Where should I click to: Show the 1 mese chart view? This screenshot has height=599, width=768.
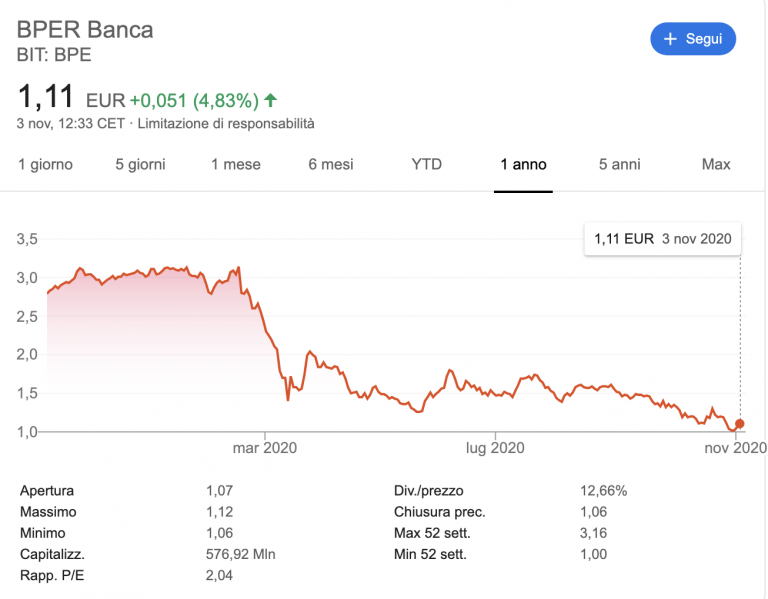[x=235, y=164]
